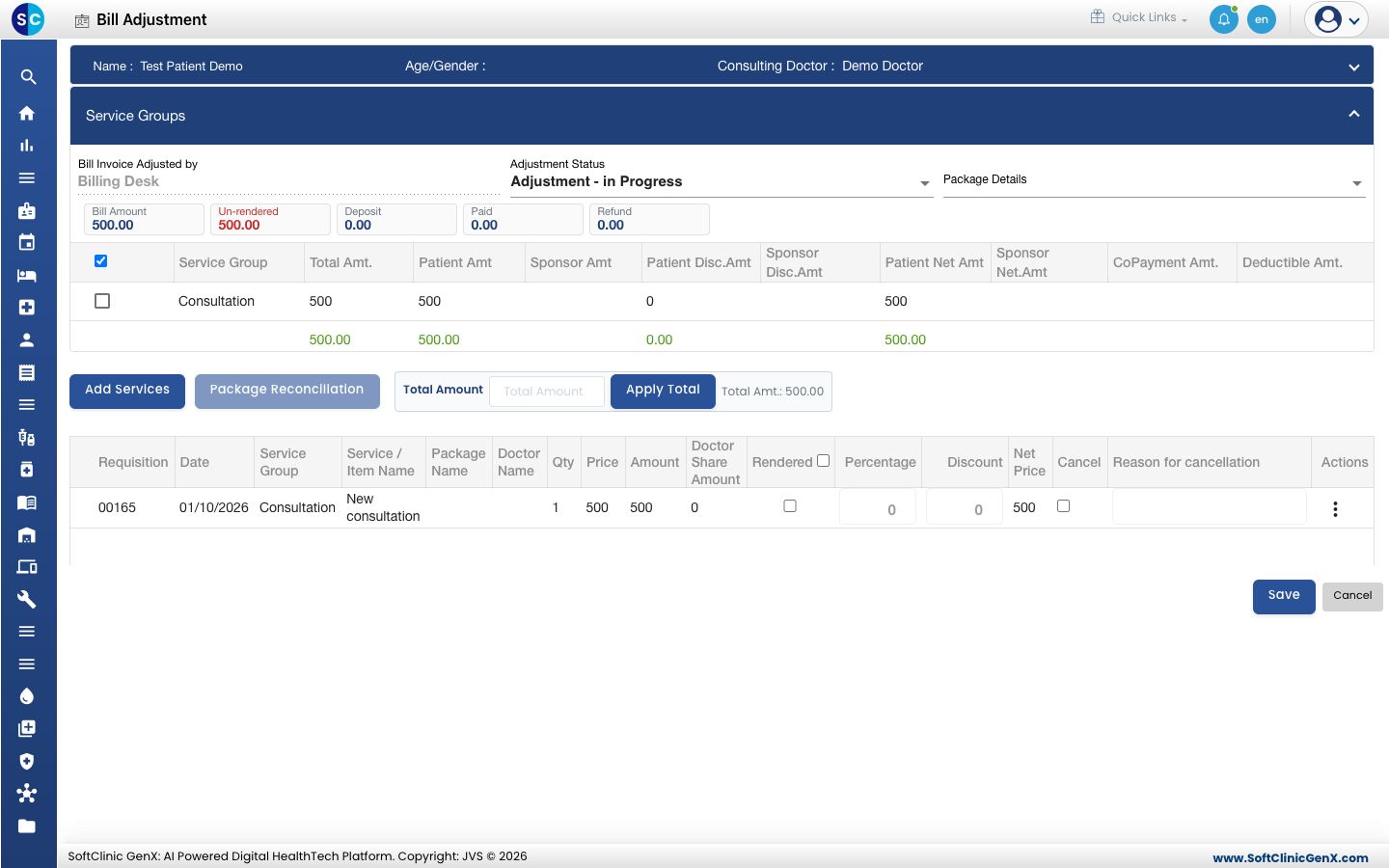Click the Add Services button
Screen dimensions: 1389x868
[x=127, y=391]
